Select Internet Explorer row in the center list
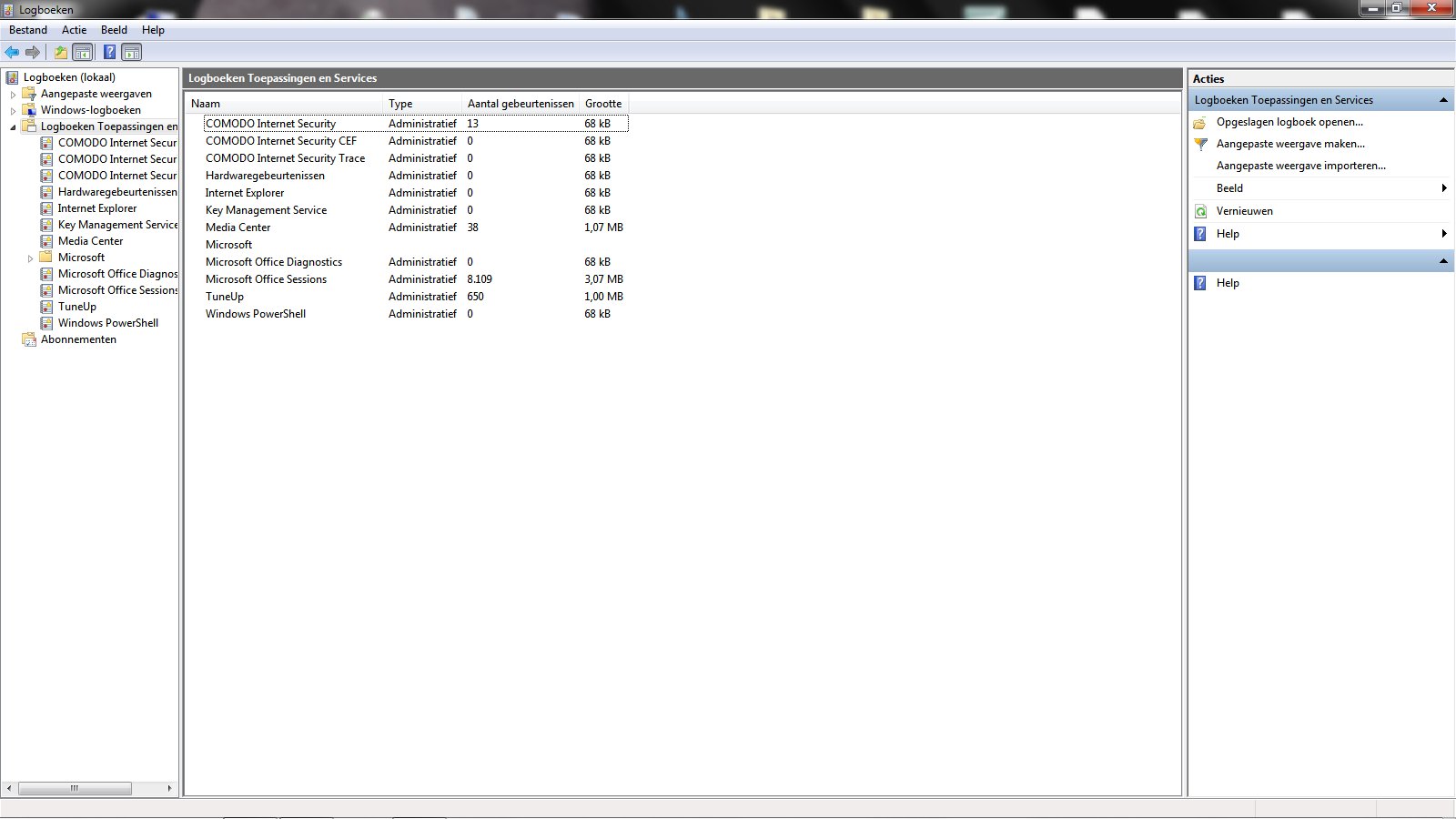Image resolution: width=1456 pixels, height=819 pixels. click(x=416, y=193)
